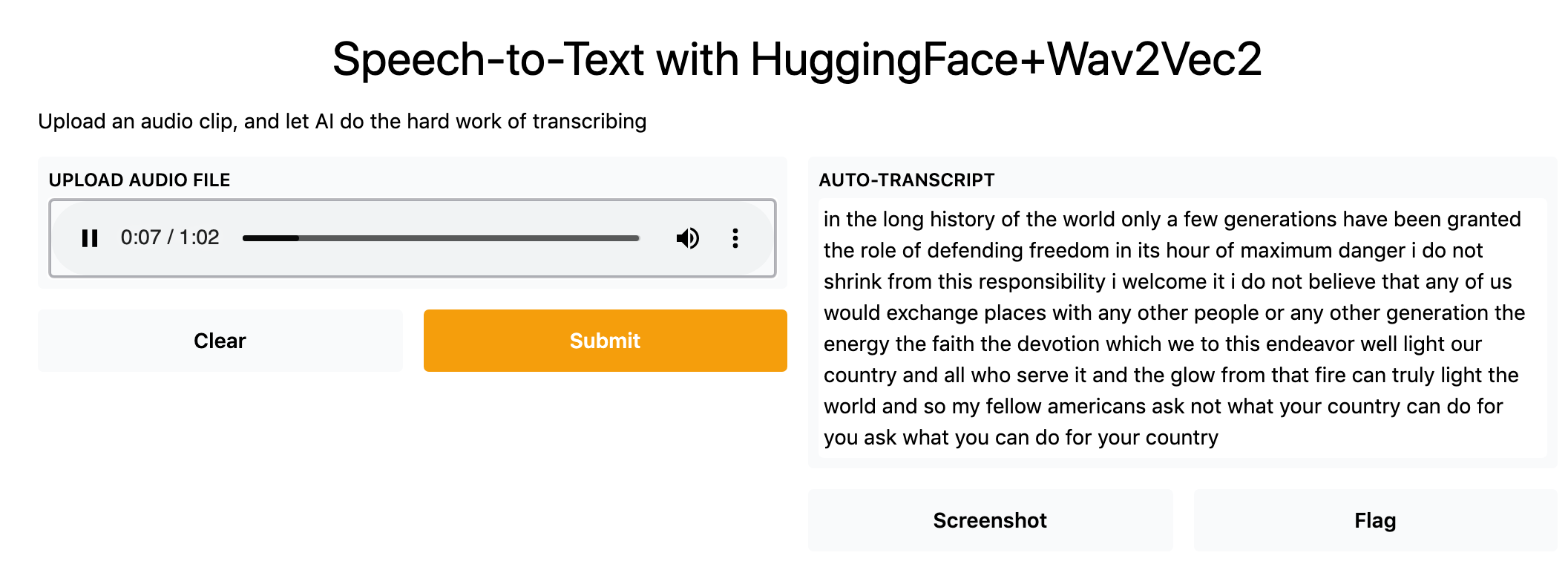1568x567 pixels.
Task: Open the audio player's three-dot options menu
Action: click(735, 238)
